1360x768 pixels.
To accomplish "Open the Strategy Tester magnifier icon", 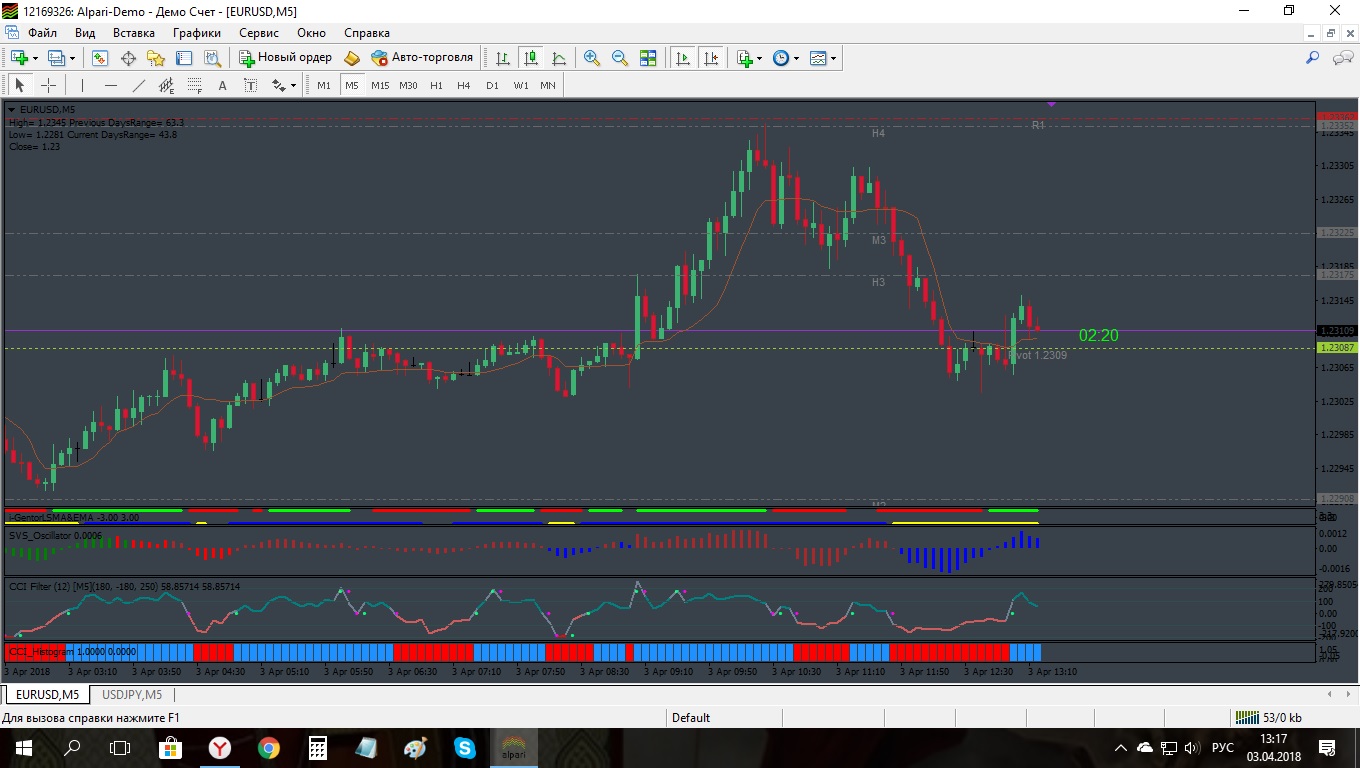I will tap(212, 58).
